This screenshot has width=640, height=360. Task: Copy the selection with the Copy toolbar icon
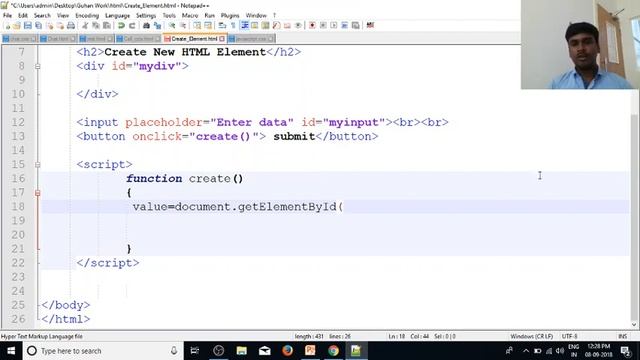pyautogui.click(x=96, y=26)
